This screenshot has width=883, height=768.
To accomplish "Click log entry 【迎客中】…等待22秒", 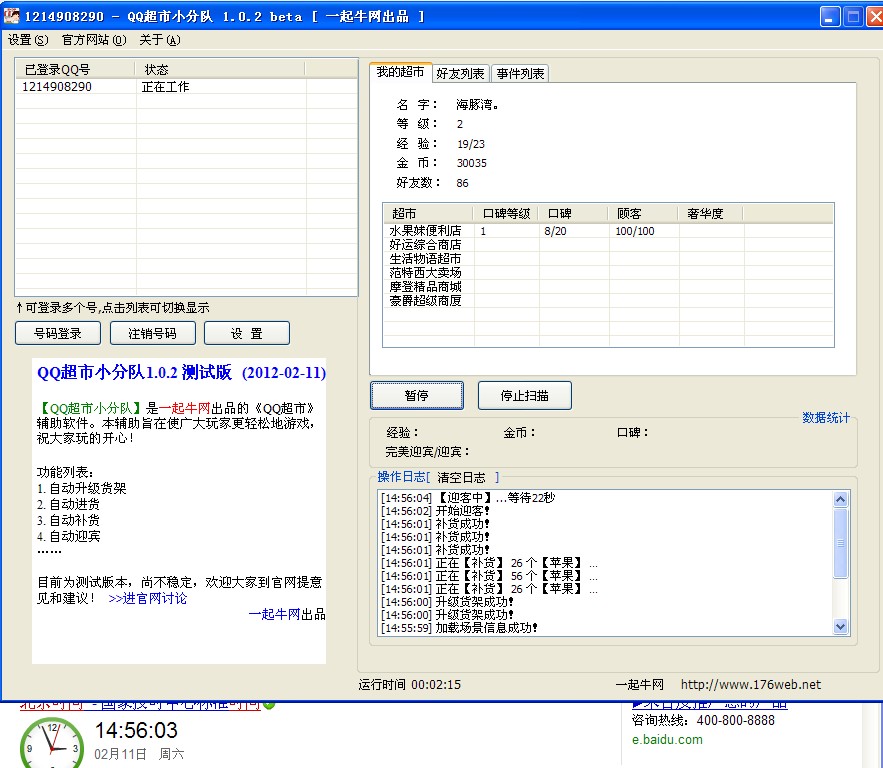I will [x=467, y=498].
